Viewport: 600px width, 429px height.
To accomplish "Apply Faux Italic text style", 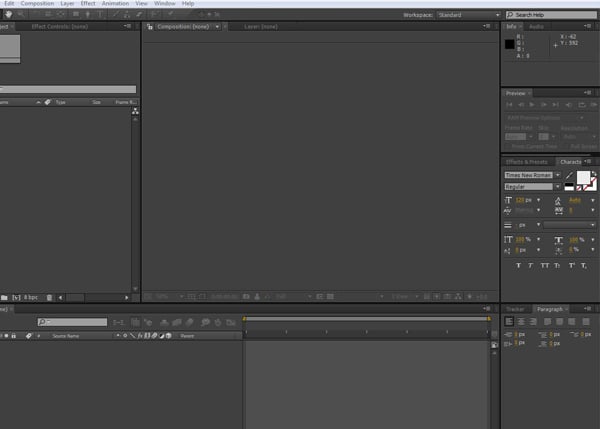I will (x=530, y=265).
